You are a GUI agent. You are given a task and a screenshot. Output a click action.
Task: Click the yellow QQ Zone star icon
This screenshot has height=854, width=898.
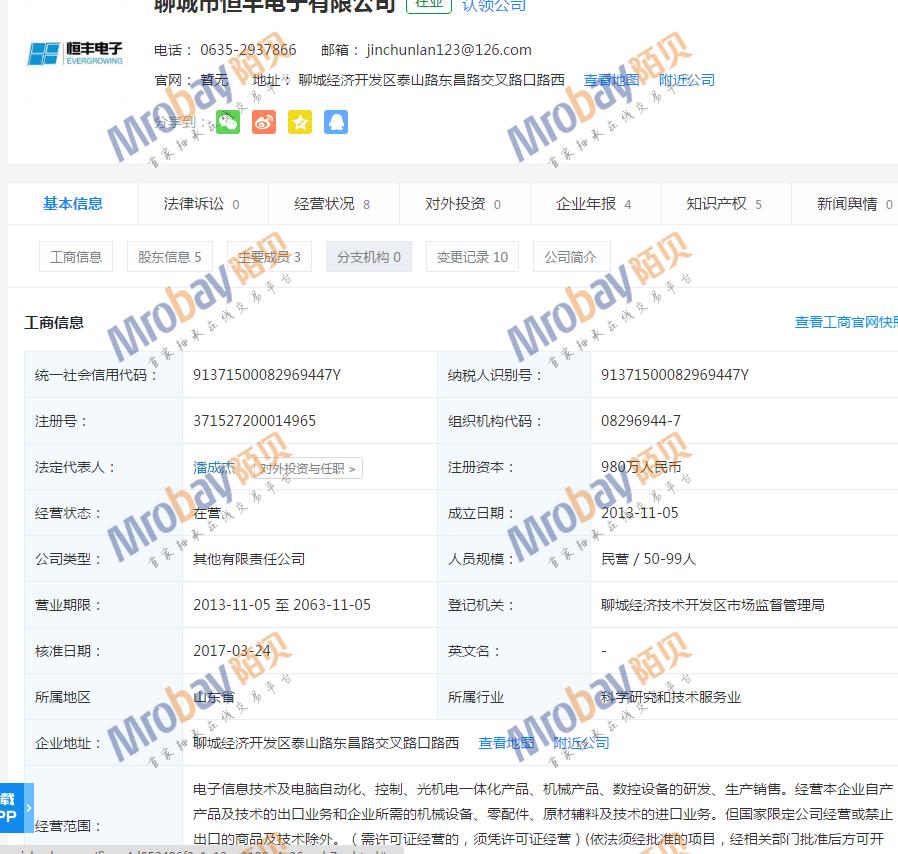pyautogui.click(x=300, y=122)
